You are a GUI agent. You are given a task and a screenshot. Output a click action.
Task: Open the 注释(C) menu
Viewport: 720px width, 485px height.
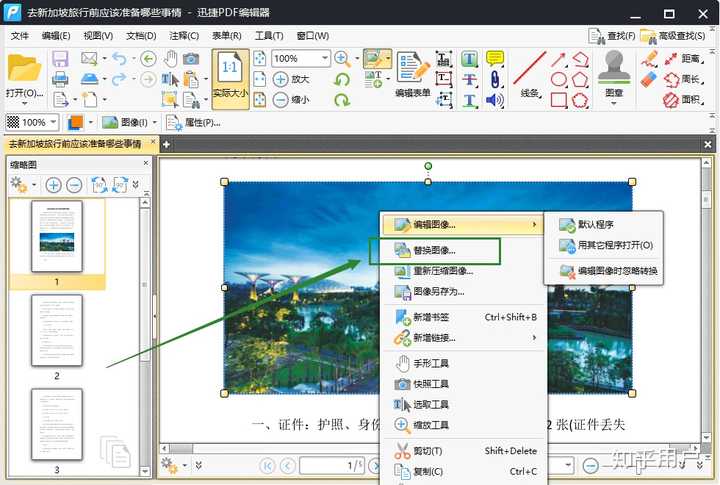click(184, 36)
